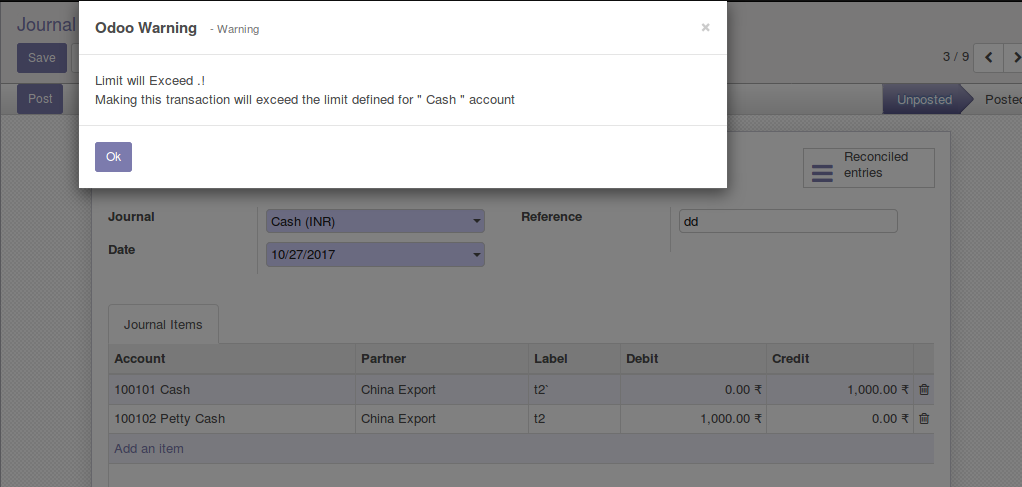
Task: Click the Reference input field
Action: point(787,221)
